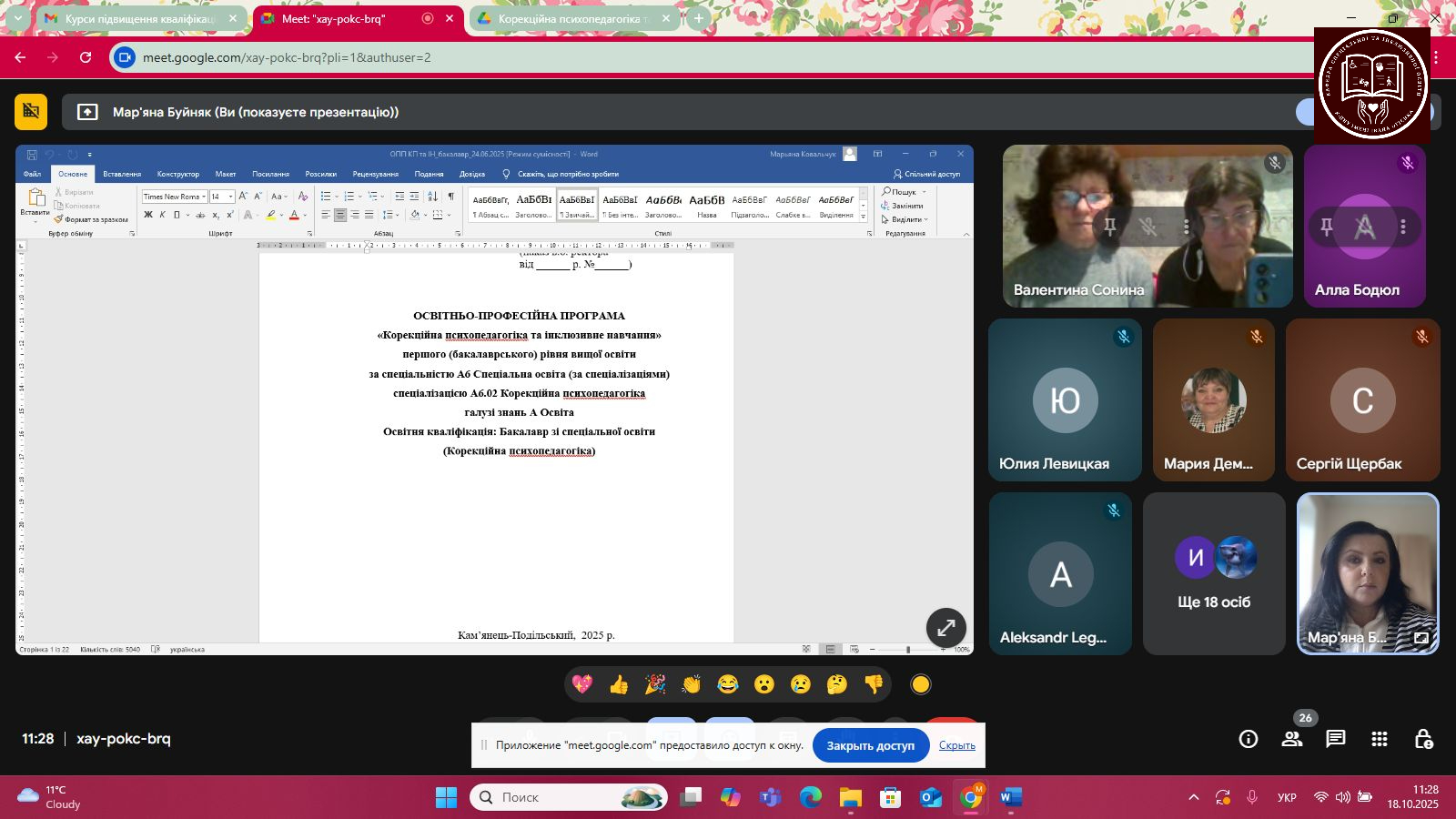Send the clapping hands reaction
Image resolution: width=1456 pixels, height=819 pixels.
[x=692, y=684]
